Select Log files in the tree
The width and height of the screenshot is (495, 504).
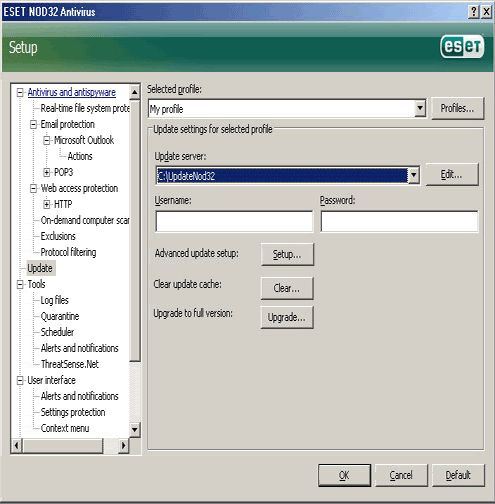click(55, 300)
